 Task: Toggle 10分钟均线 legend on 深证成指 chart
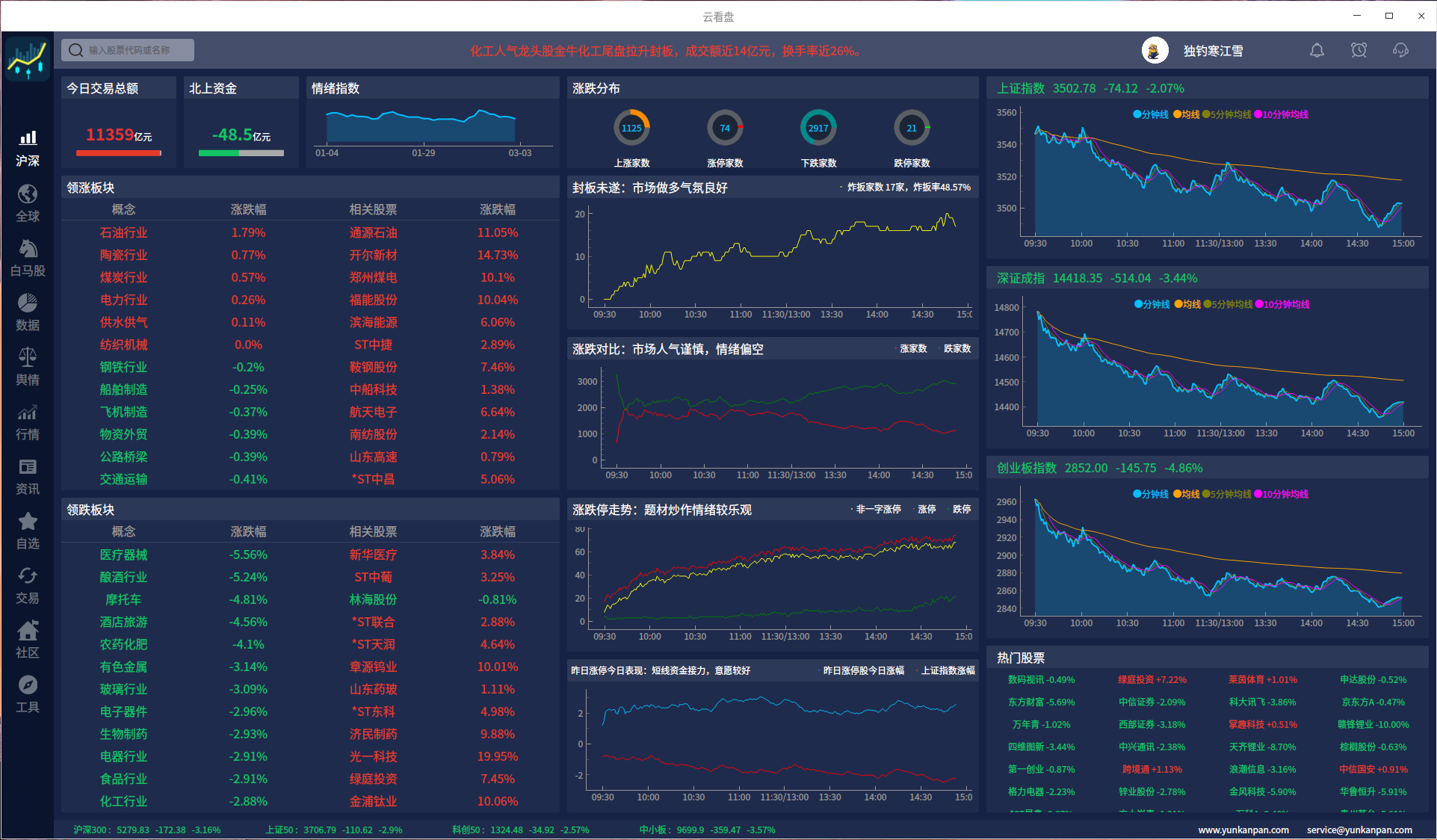(x=1282, y=304)
